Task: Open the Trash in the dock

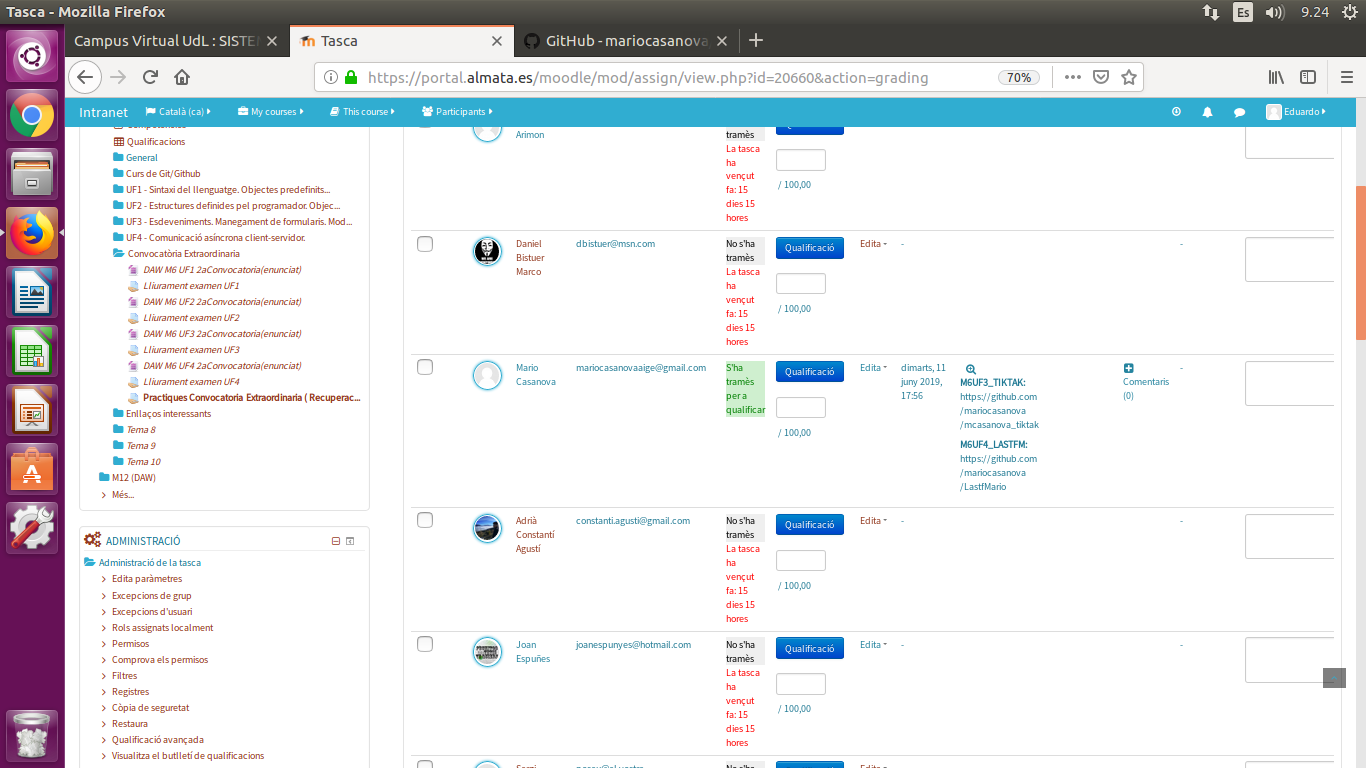Action: click(x=32, y=735)
